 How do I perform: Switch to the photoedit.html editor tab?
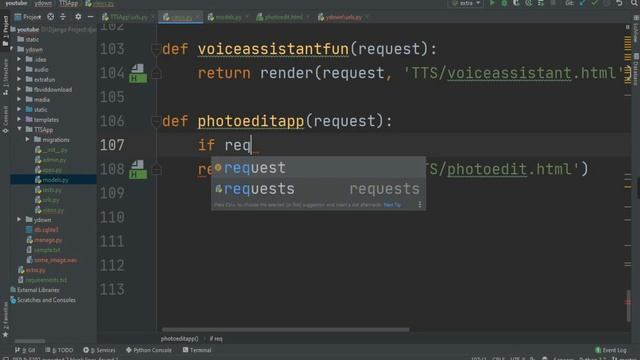coord(283,17)
